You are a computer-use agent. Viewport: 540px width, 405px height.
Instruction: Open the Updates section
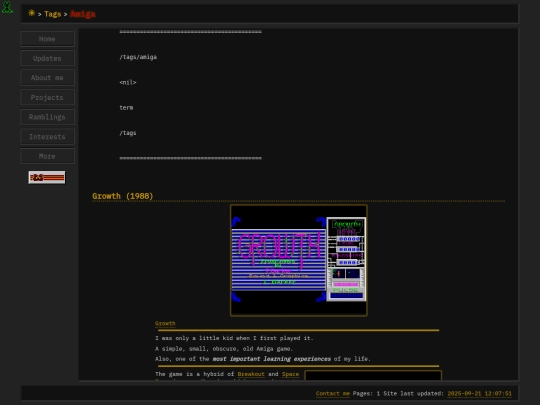pos(47,58)
